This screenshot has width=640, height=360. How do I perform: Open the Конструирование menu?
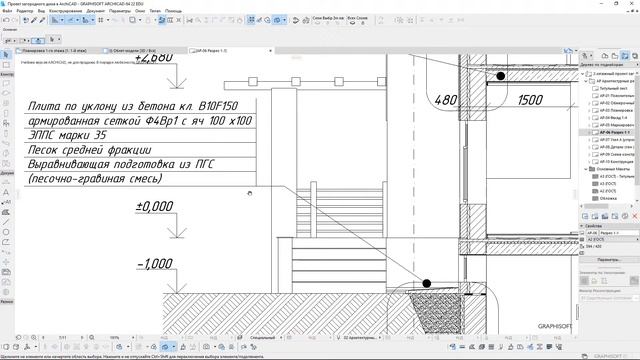(65, 11)
